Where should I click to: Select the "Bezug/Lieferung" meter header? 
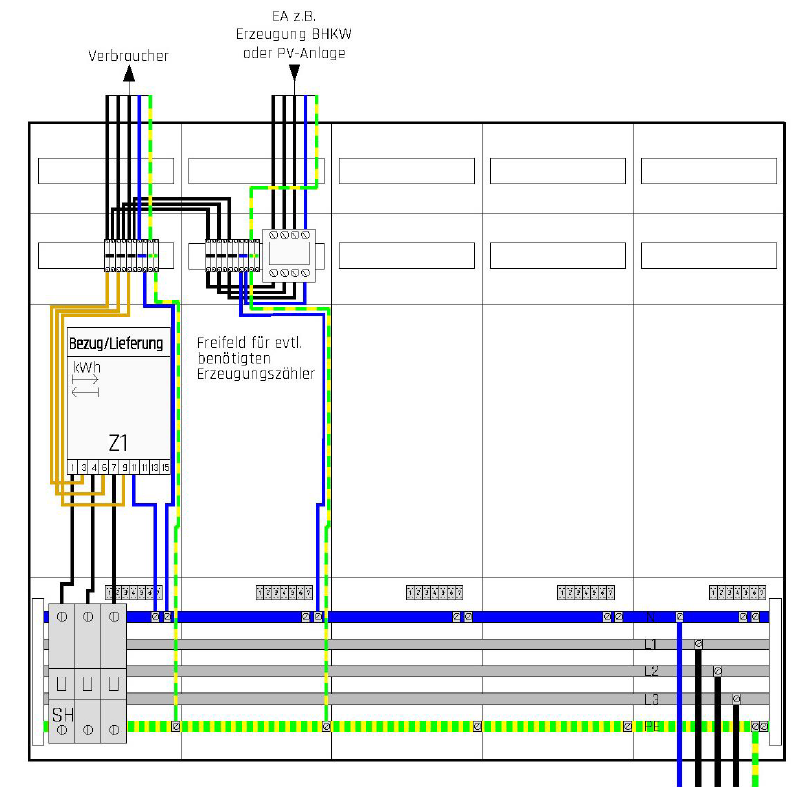(x=119, y=344)
